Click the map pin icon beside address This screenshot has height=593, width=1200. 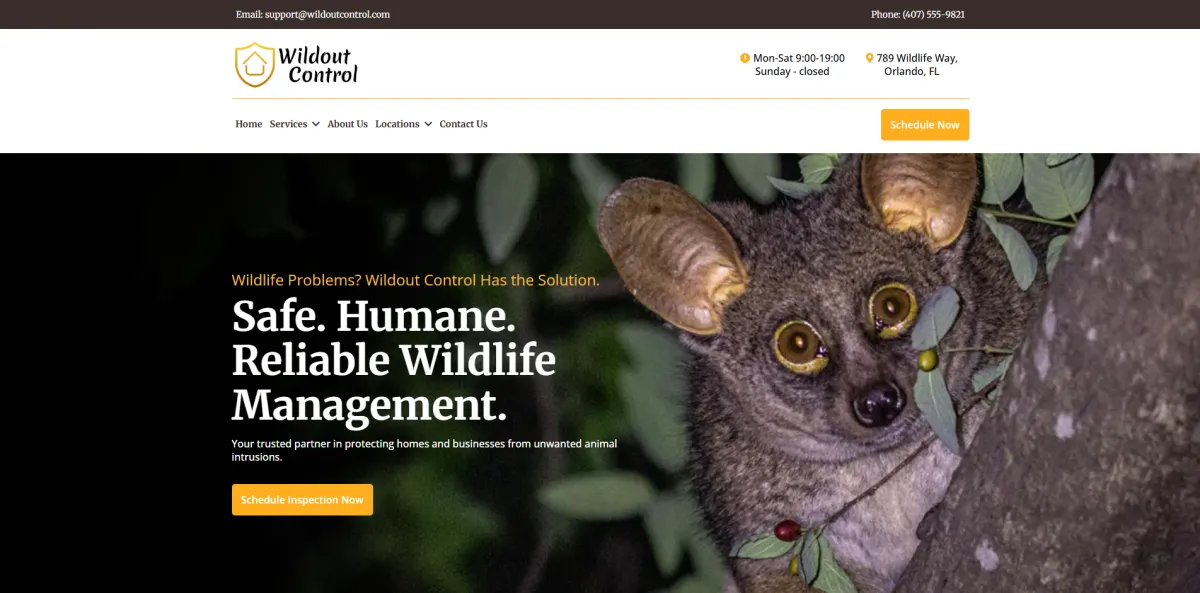pos(869,58)
